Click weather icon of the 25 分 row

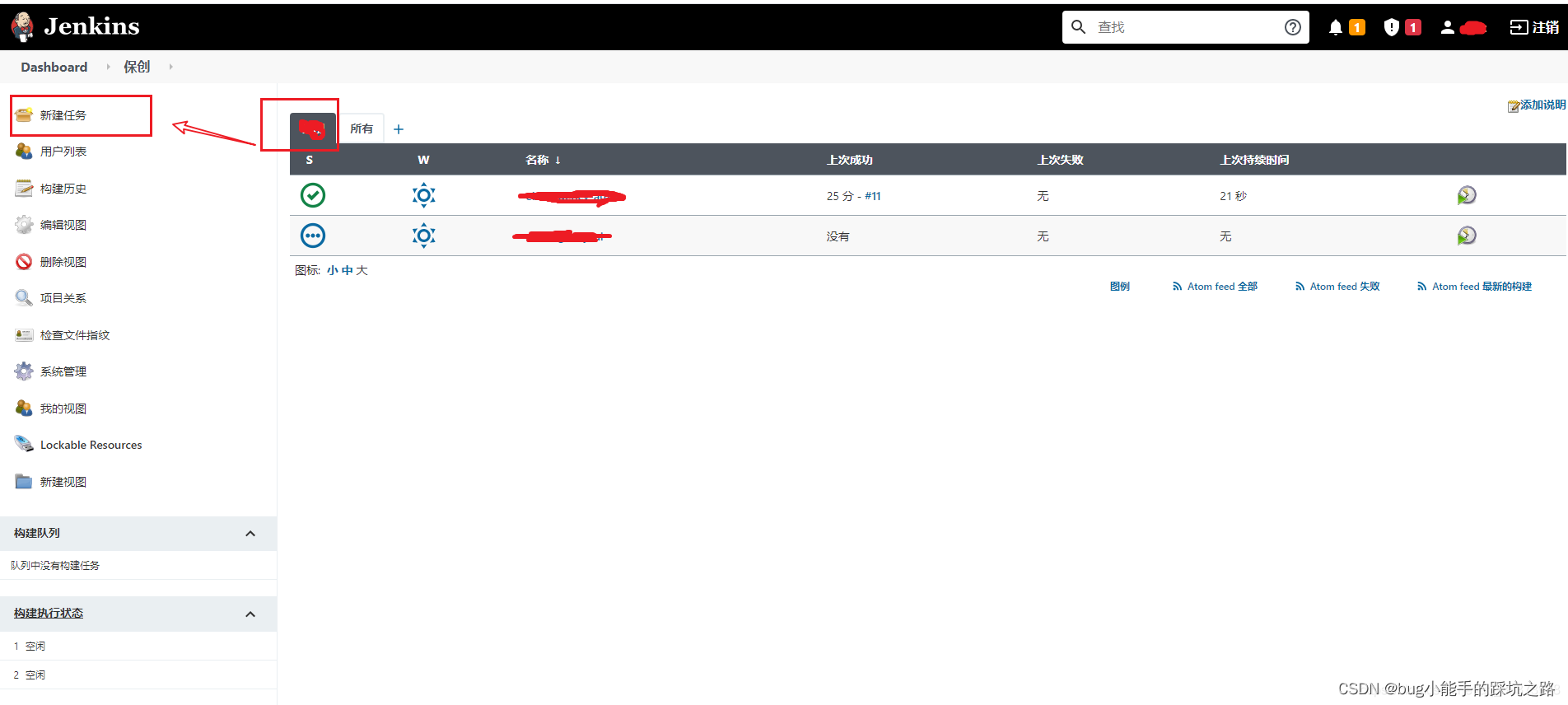click(423, 195)
